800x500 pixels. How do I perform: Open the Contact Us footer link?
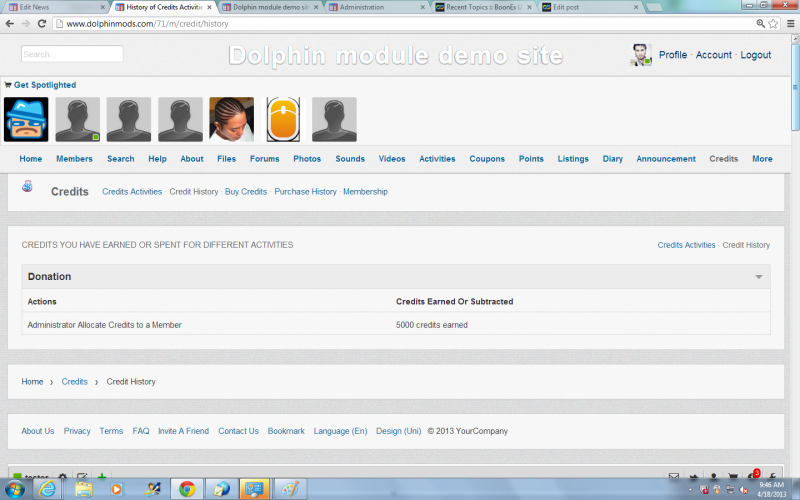point(238,431)
